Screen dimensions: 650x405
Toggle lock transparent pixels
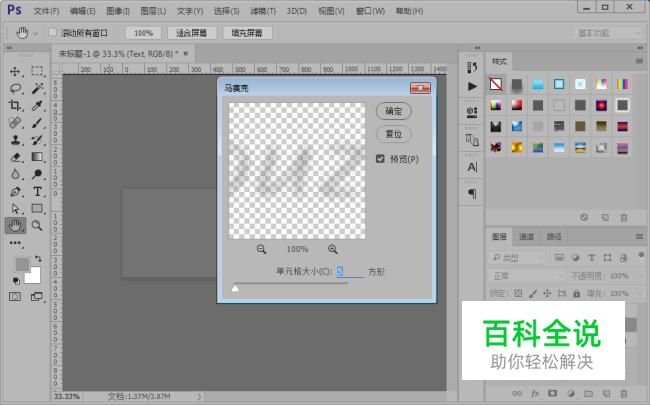[518, 293]
